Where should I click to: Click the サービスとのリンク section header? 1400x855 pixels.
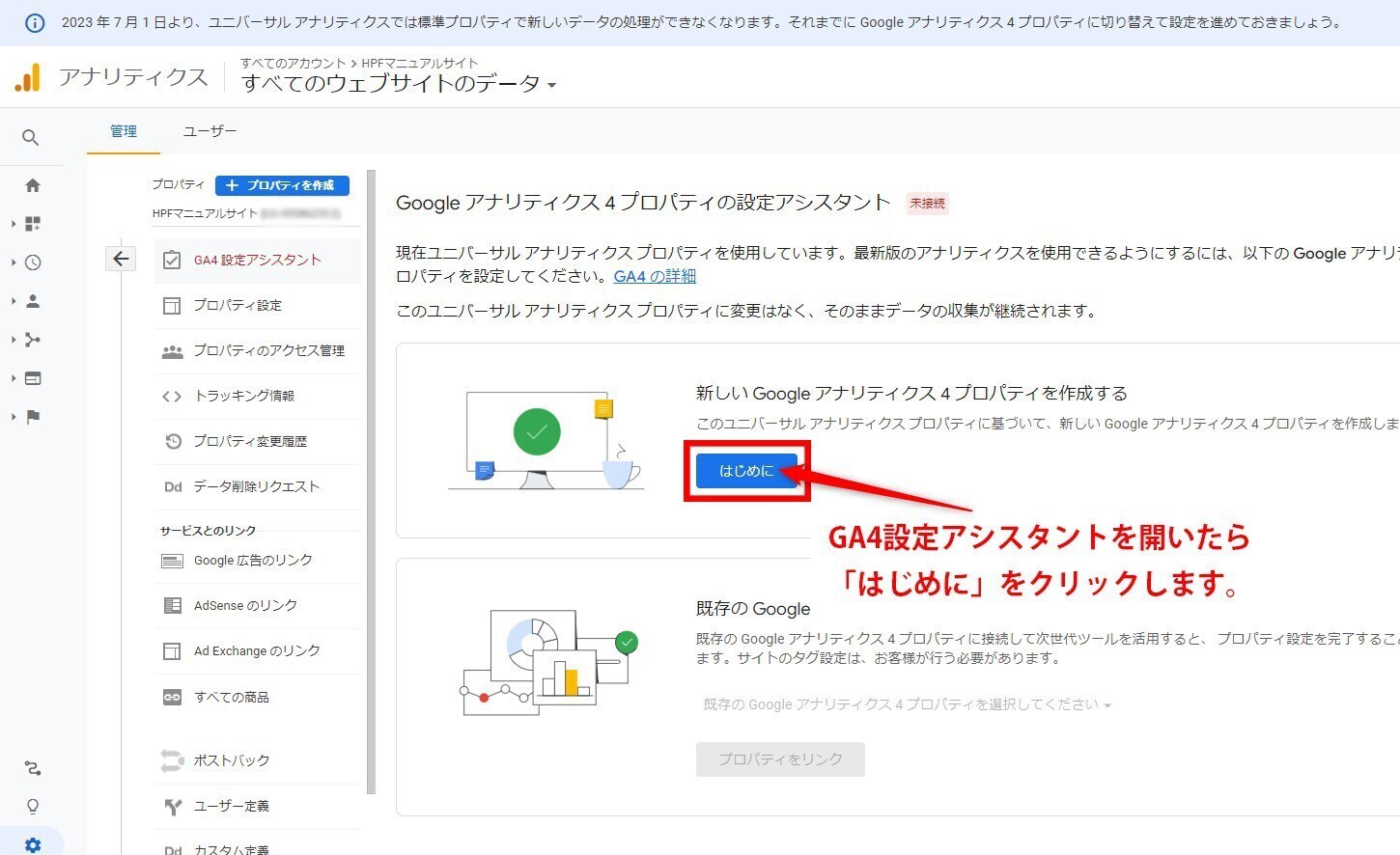208,531
